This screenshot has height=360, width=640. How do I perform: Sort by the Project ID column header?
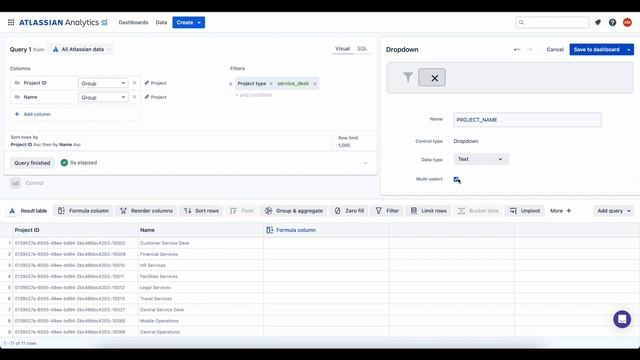pos(27,230)
